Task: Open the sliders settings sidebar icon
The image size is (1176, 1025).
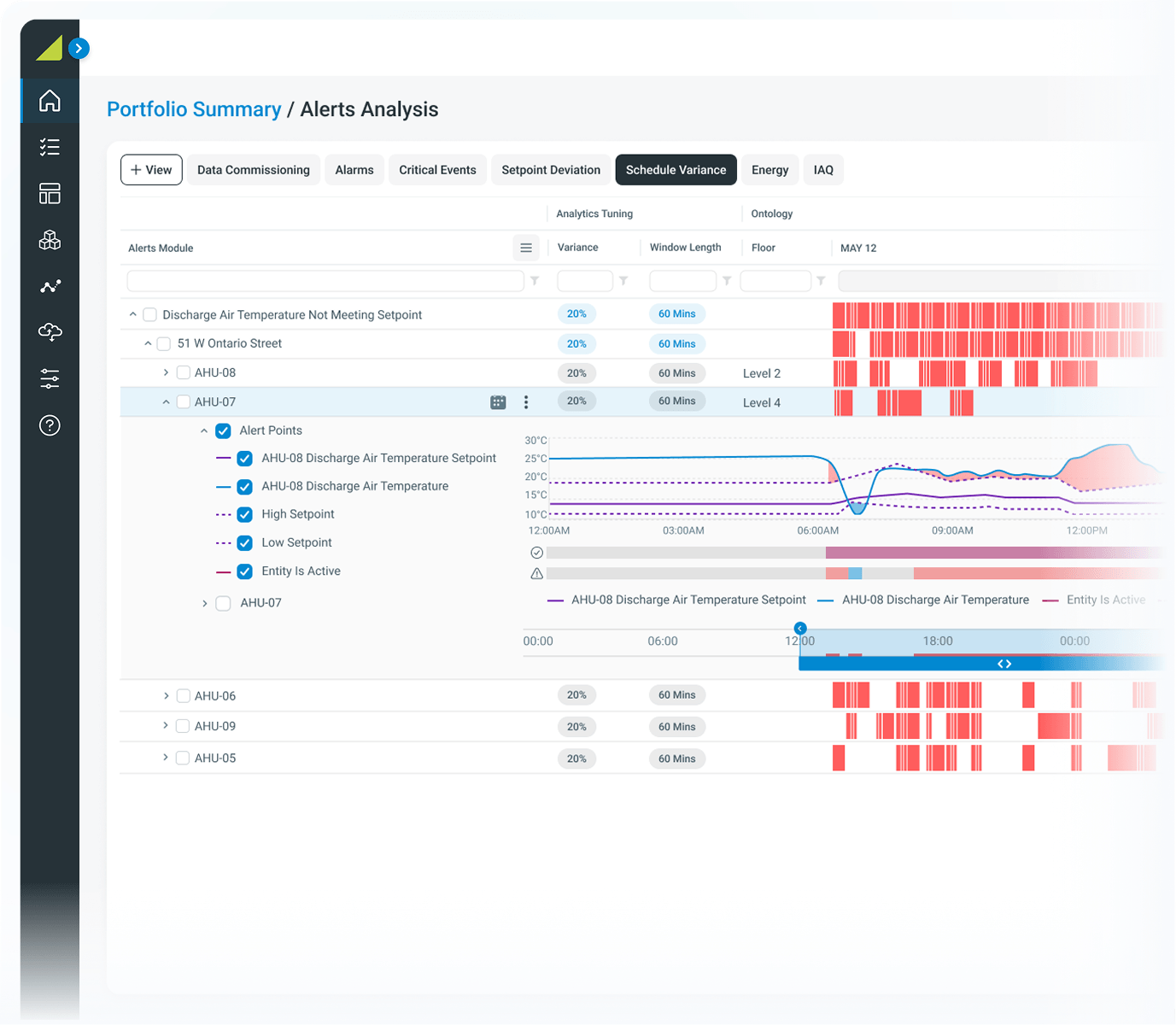Action: (x=50, y=378)
